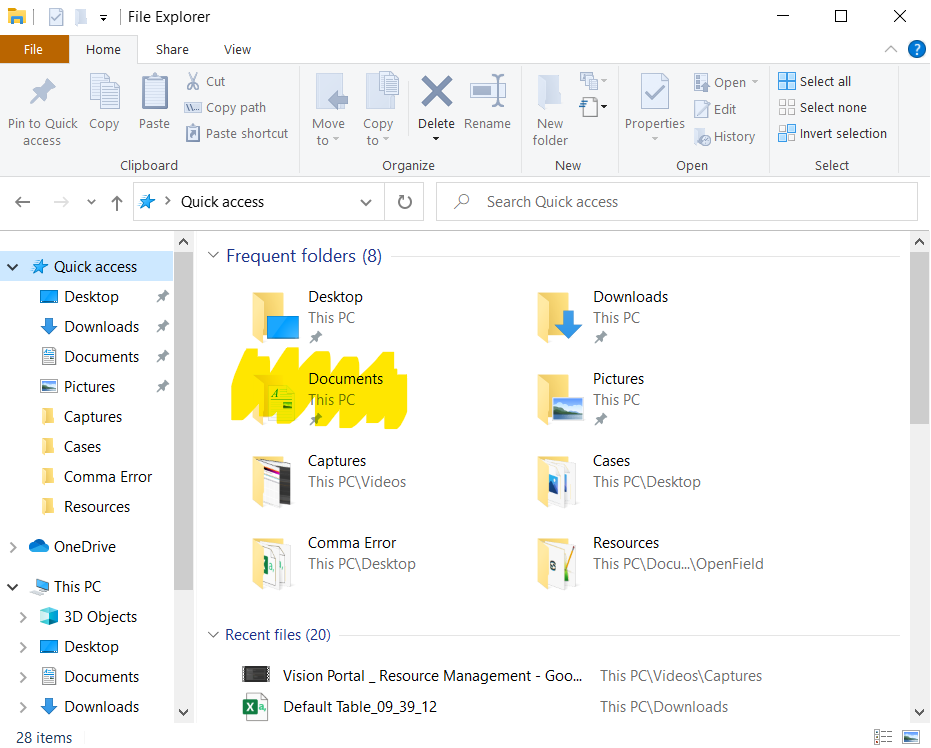
Task: Open the Customize Quick Access Toolbar menu
Action: 103,18
